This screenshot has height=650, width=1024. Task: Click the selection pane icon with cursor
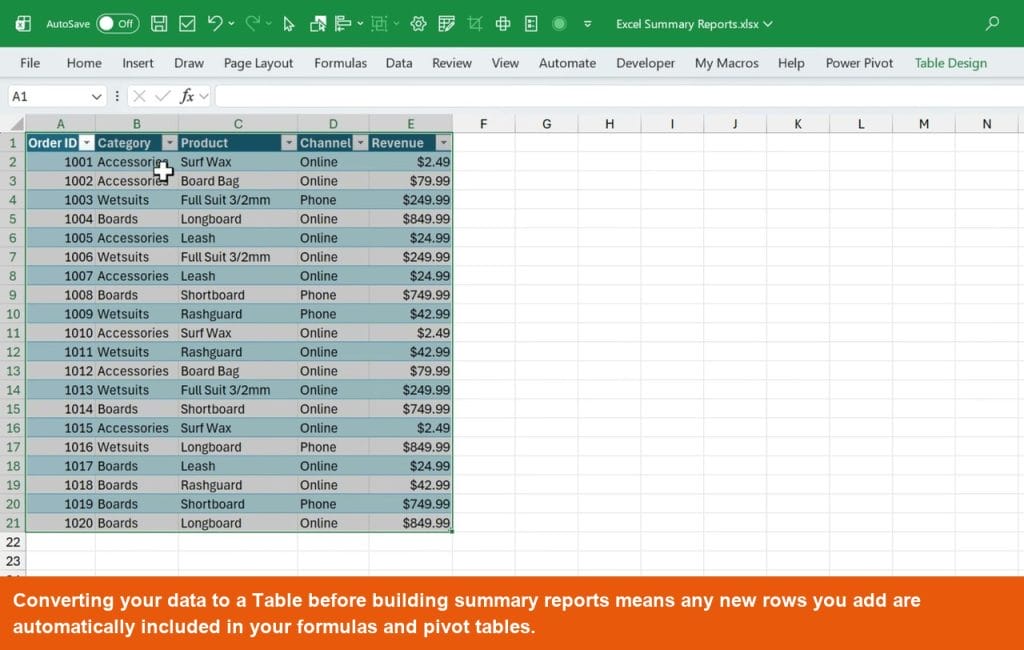318,24
